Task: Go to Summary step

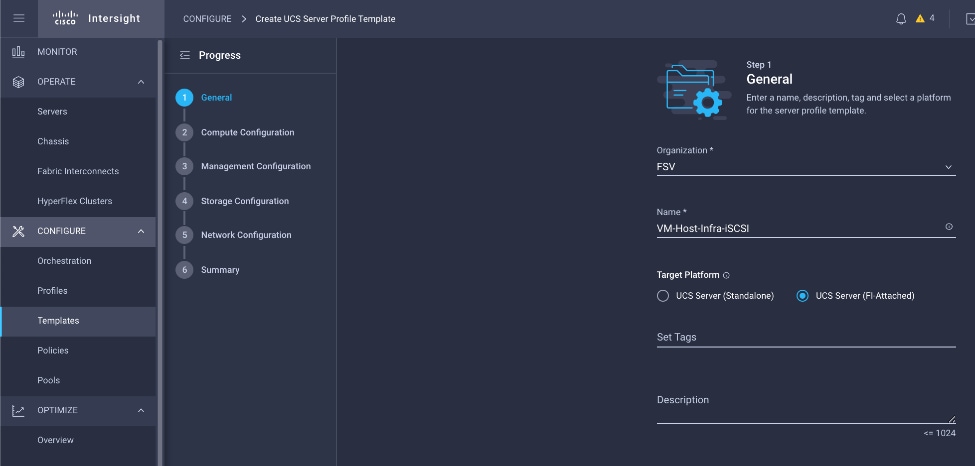Action: point(220,269)
